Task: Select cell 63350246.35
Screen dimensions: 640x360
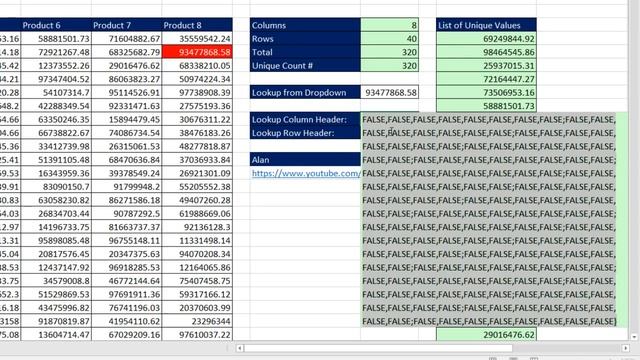Action: (x=56, y=119)
